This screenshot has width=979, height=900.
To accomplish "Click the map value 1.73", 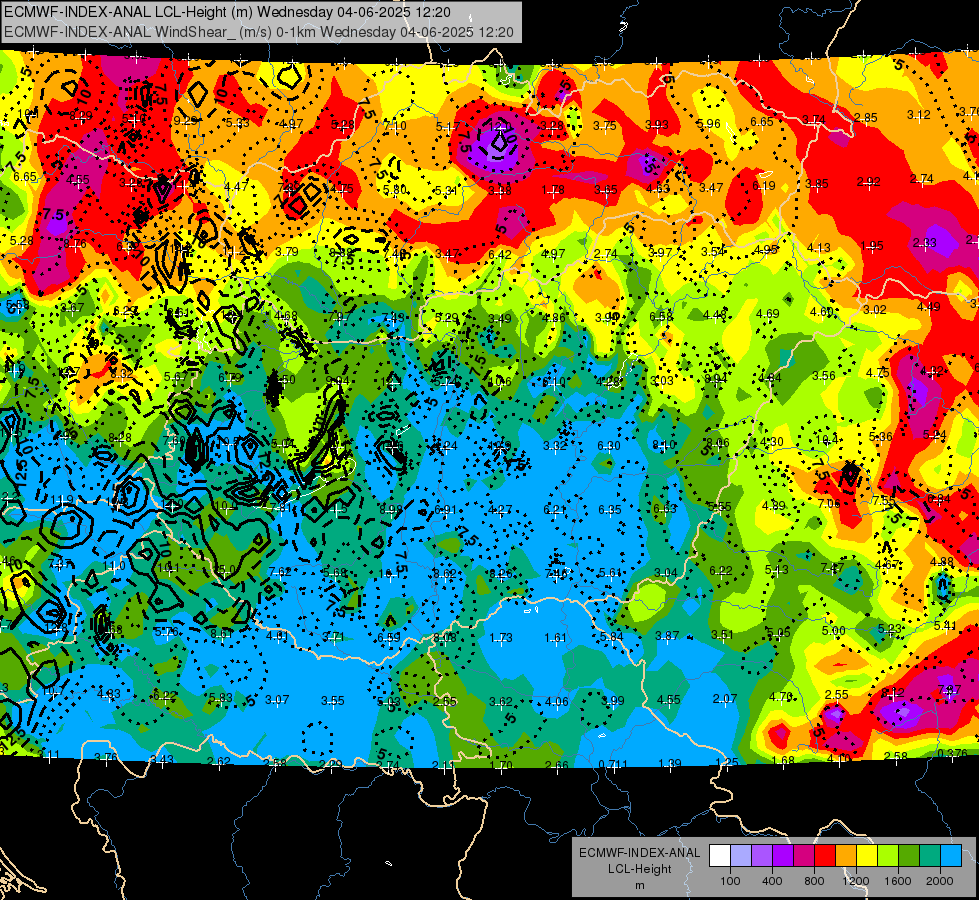I will point(501,638).
